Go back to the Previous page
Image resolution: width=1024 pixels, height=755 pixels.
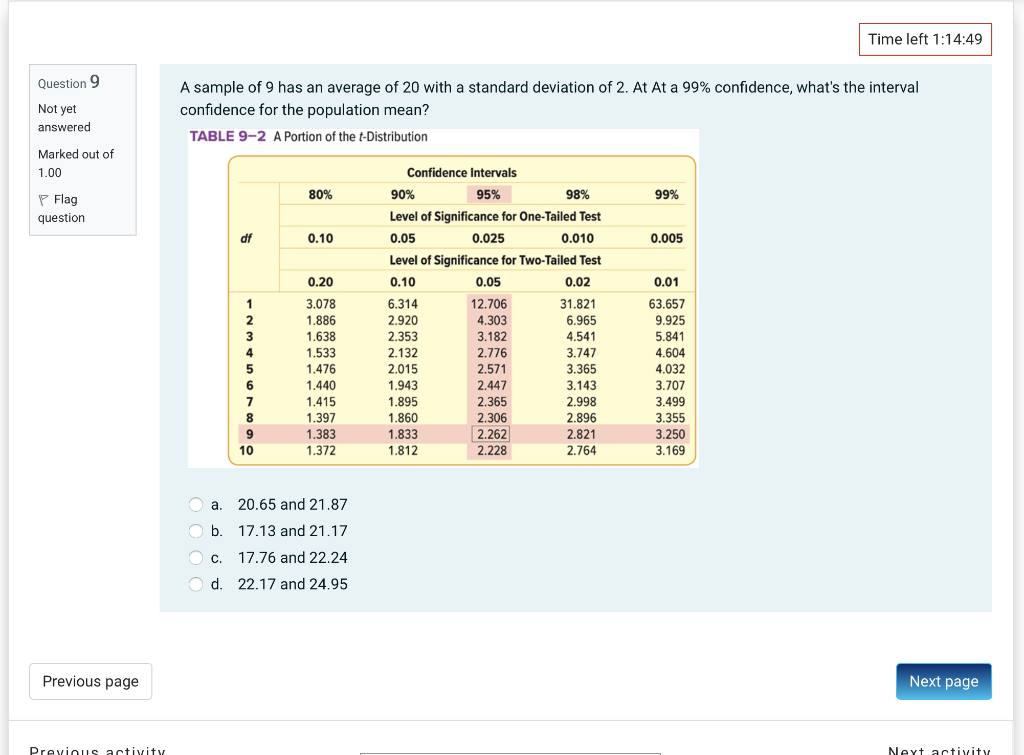90,681
